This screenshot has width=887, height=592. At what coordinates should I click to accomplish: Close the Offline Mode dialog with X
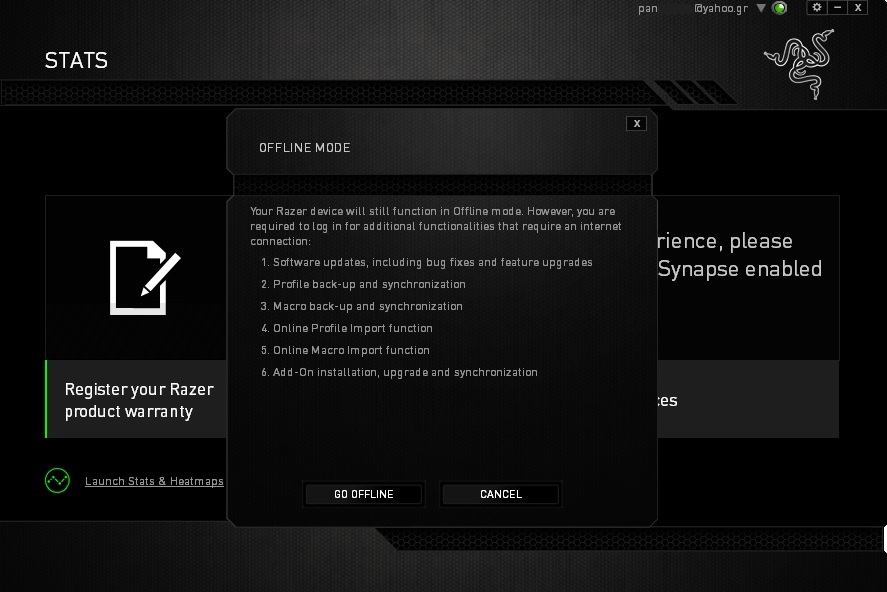[636, 124]
